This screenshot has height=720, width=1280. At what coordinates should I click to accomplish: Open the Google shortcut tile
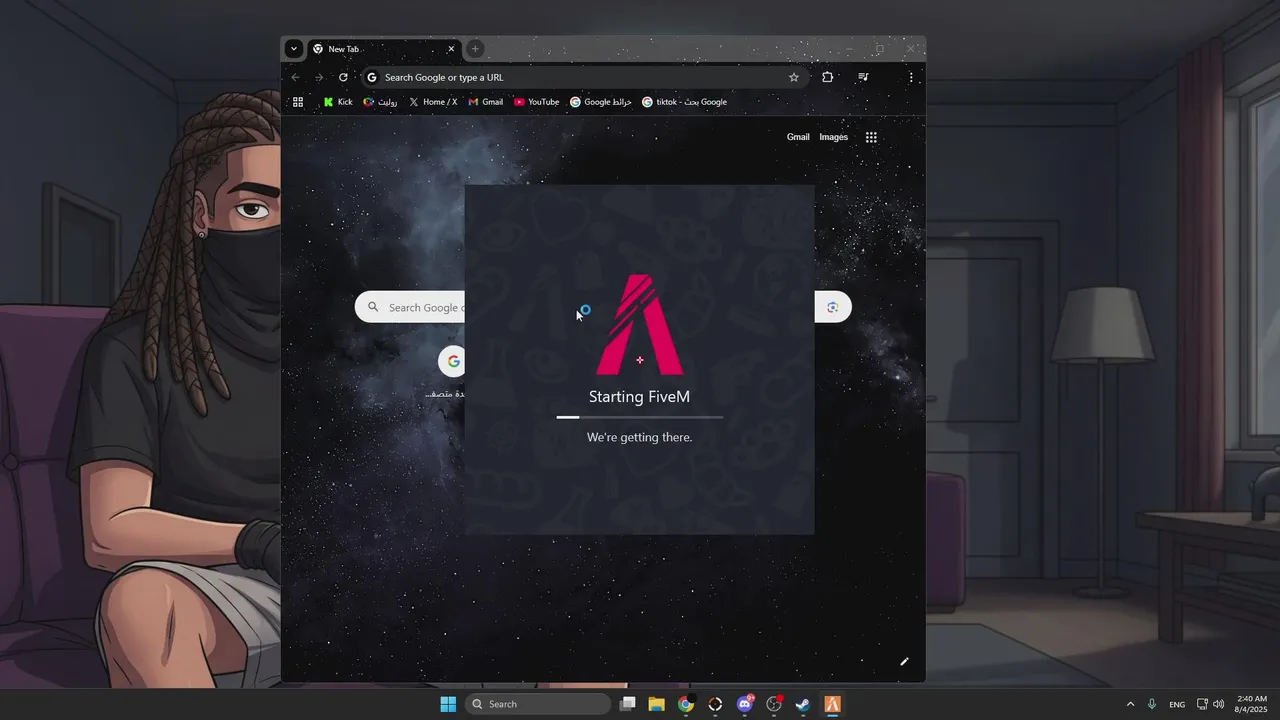(453, 361)
